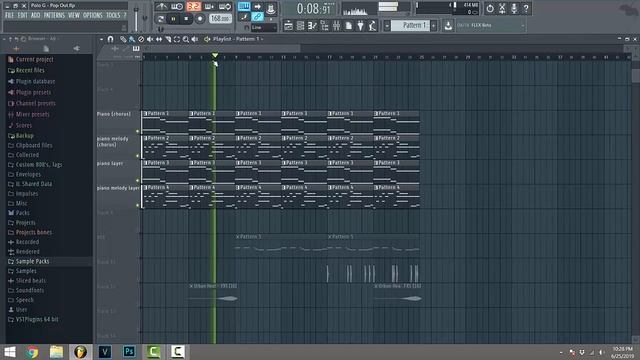Open the plugin picker plug icon

point(360,26)
